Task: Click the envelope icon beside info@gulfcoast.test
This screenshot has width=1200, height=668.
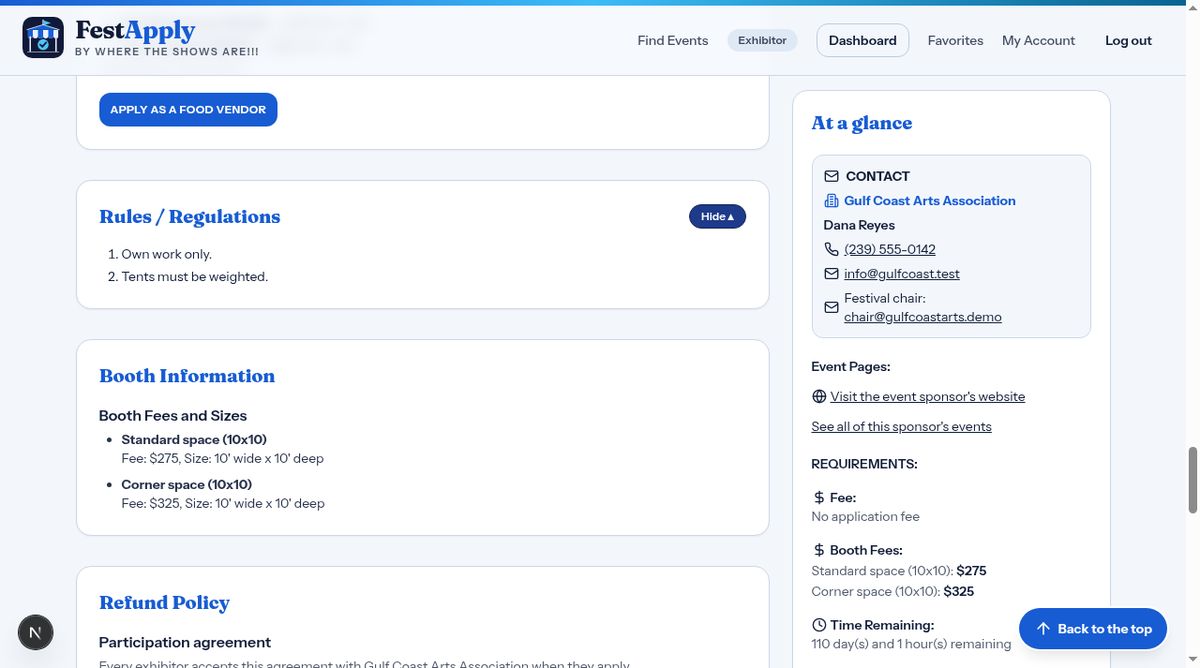Action: pos(831,274)
